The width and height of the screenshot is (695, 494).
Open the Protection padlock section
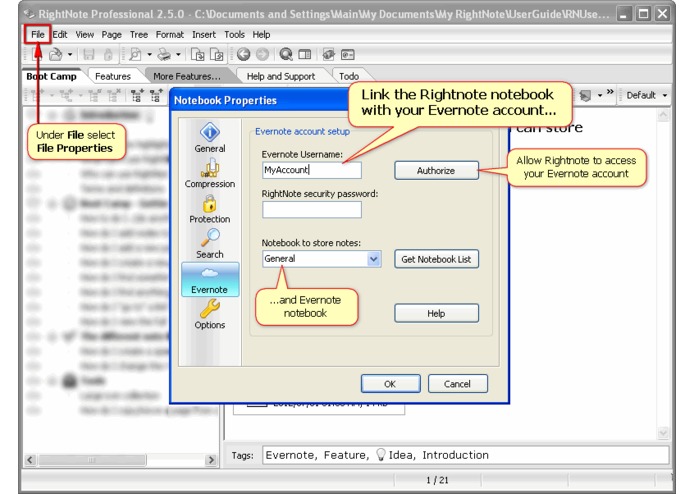(x=210, y=209)
